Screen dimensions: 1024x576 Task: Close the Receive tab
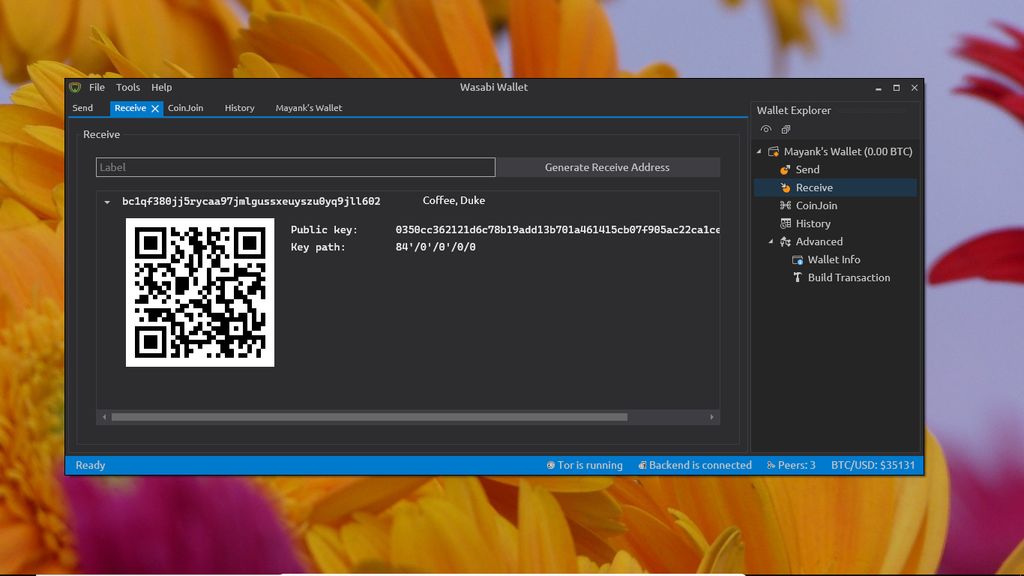[155, 108]
